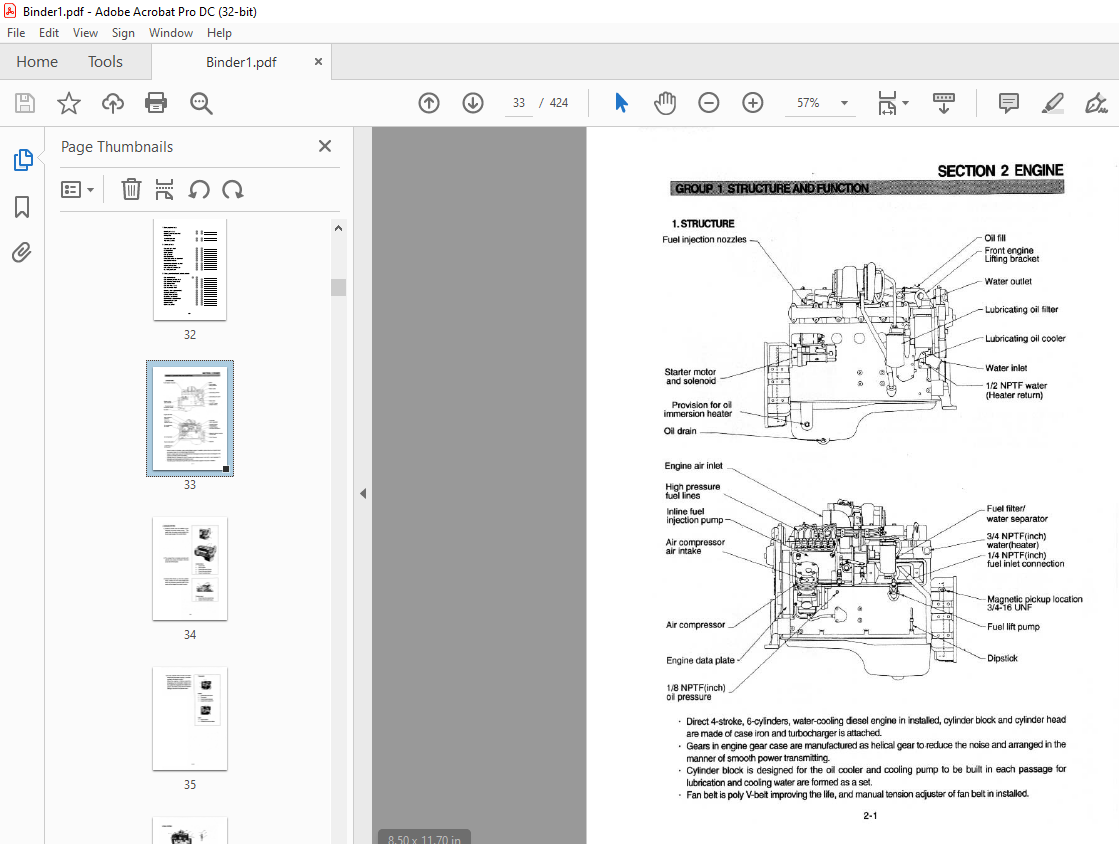Open thumbnail options dropdown menu
This screenshot has width=1119, height=844.
click(x=77, y=190)
